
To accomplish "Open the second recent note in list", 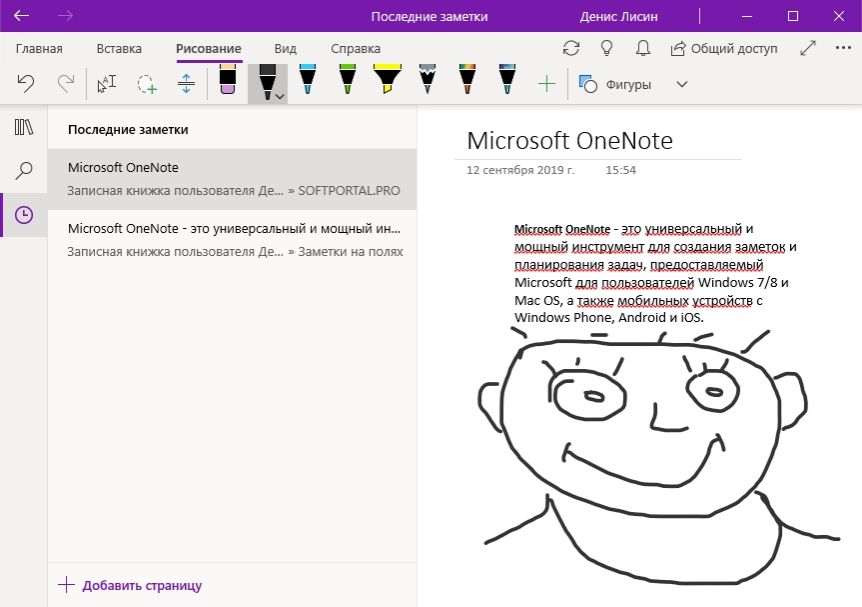I will (232, 240).
